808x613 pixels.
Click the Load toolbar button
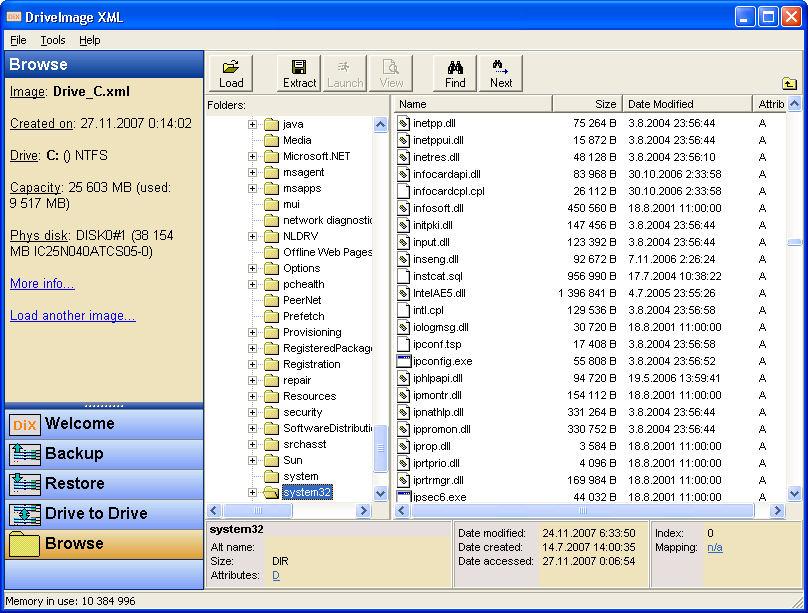pos(231,74)
